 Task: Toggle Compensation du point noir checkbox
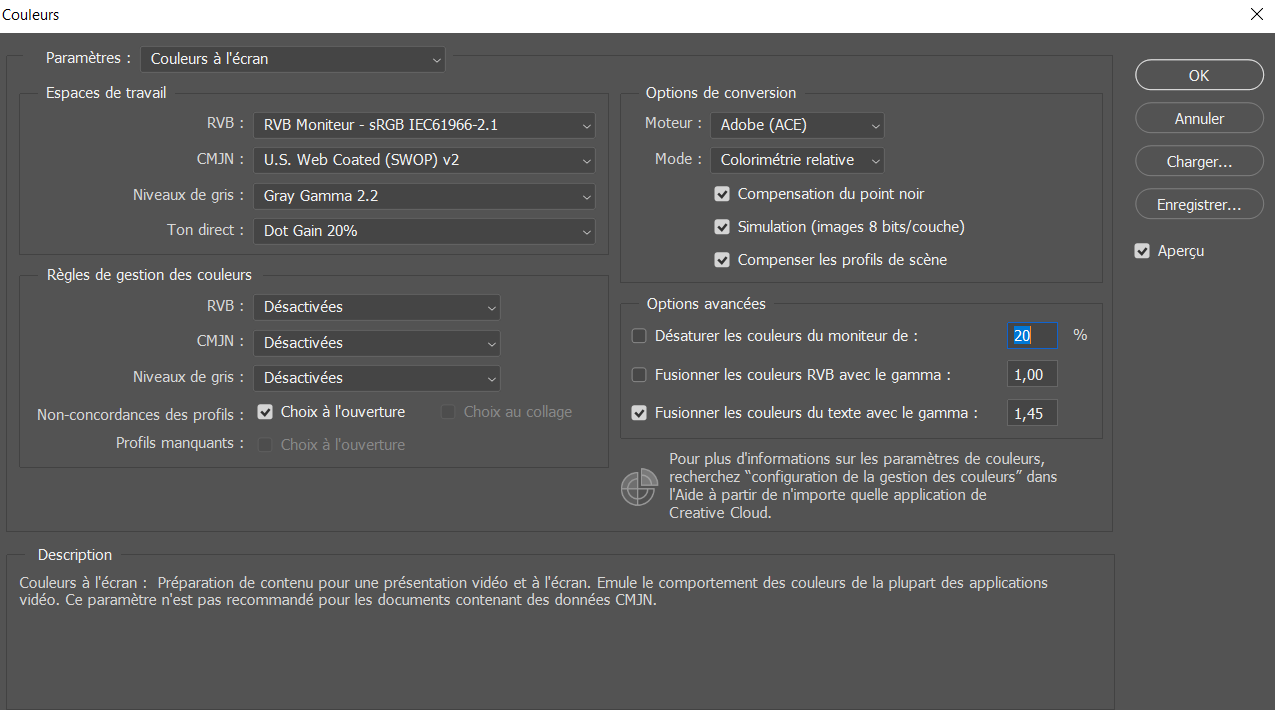[722, 194]
